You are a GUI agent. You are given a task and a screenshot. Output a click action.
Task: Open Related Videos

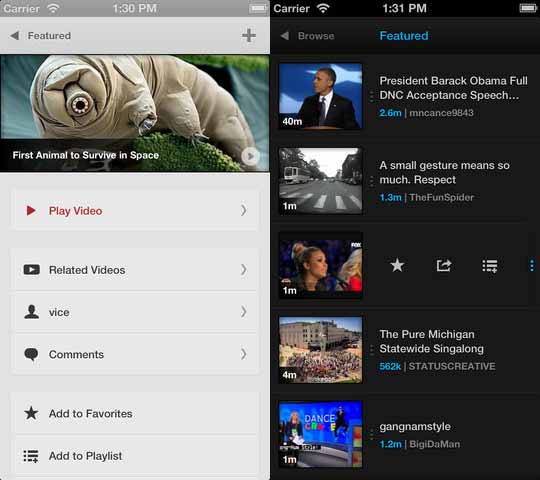[x=135, y=270]
